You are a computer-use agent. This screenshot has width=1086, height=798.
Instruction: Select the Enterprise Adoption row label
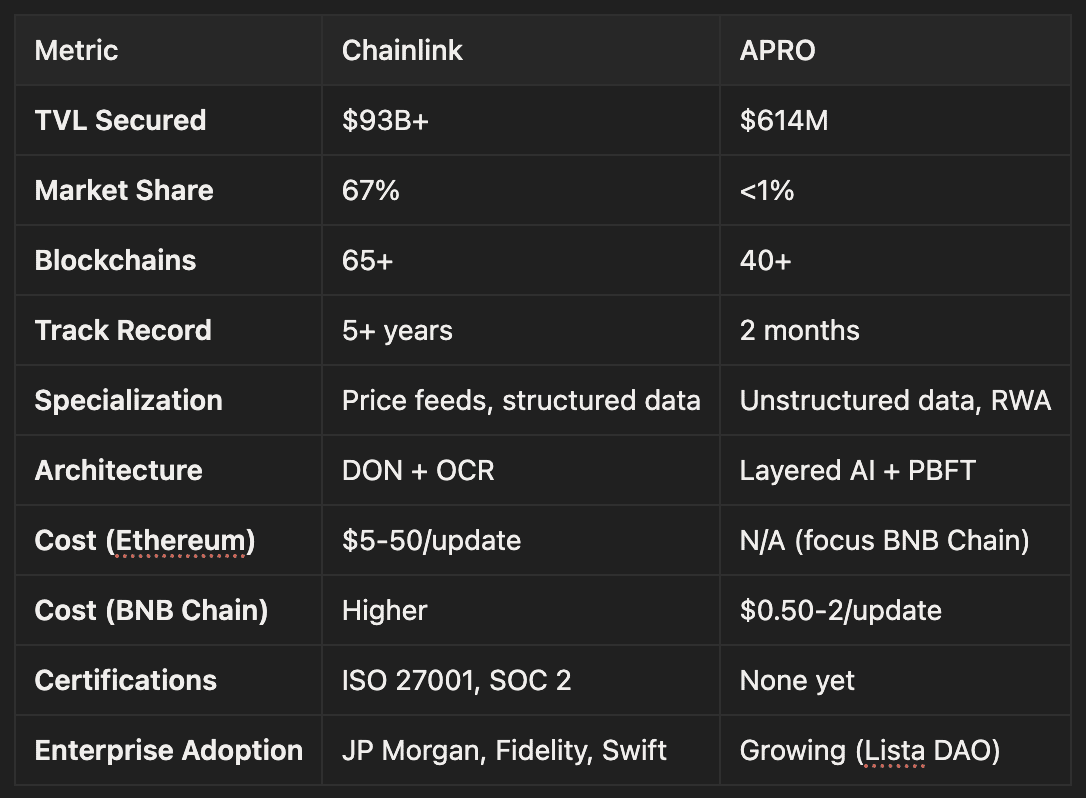coord(169,750)
